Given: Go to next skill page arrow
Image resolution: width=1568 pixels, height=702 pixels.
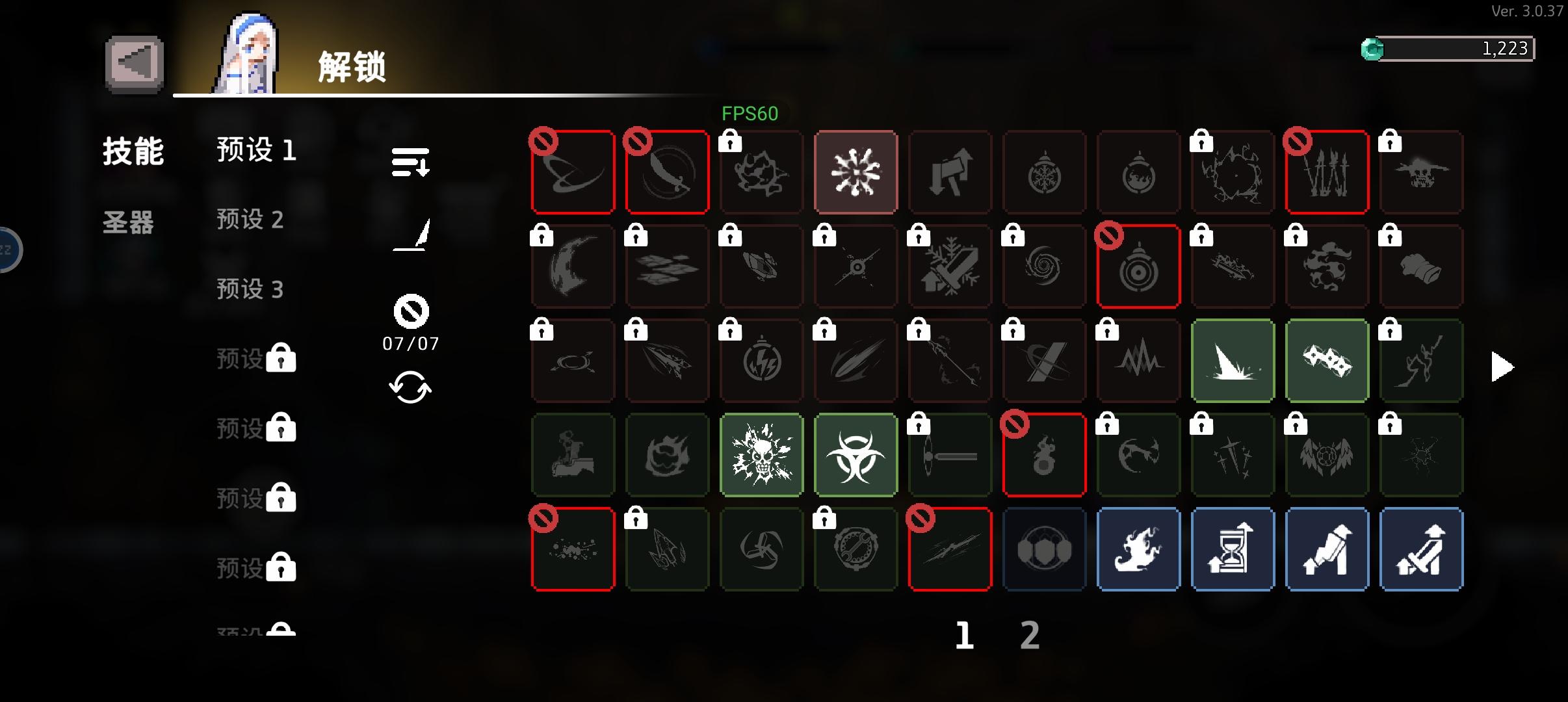Looking at the screenshot, I should coord(1501,367).
